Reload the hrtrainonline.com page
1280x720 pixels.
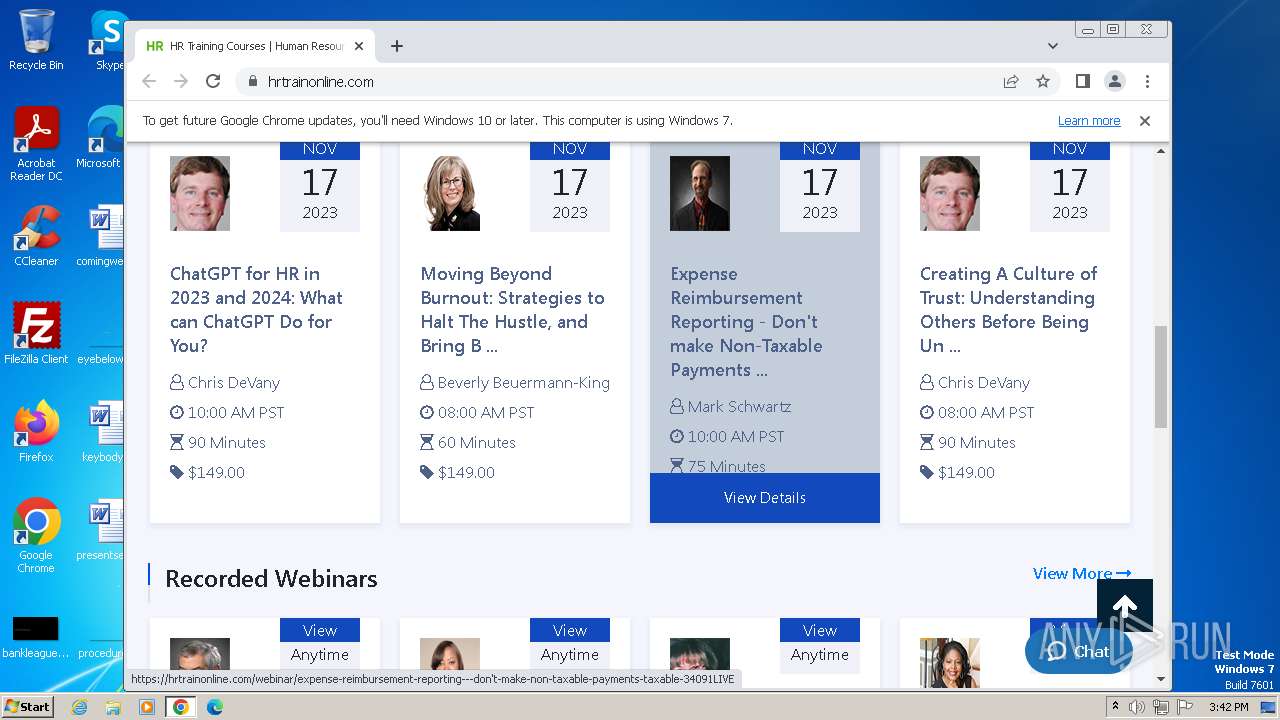pos(213,81)
